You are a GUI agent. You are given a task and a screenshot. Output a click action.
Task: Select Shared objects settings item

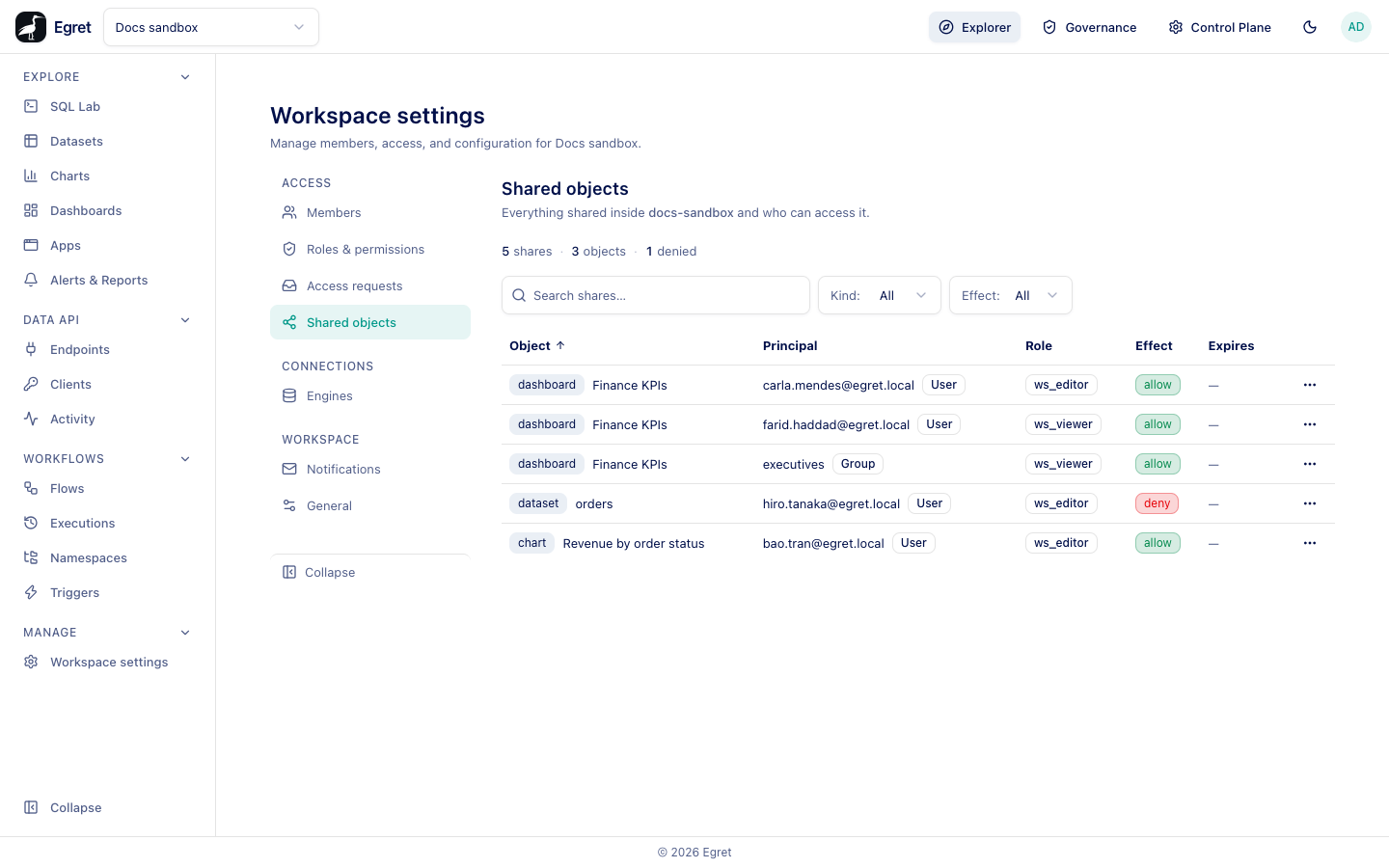pos(370,322)
